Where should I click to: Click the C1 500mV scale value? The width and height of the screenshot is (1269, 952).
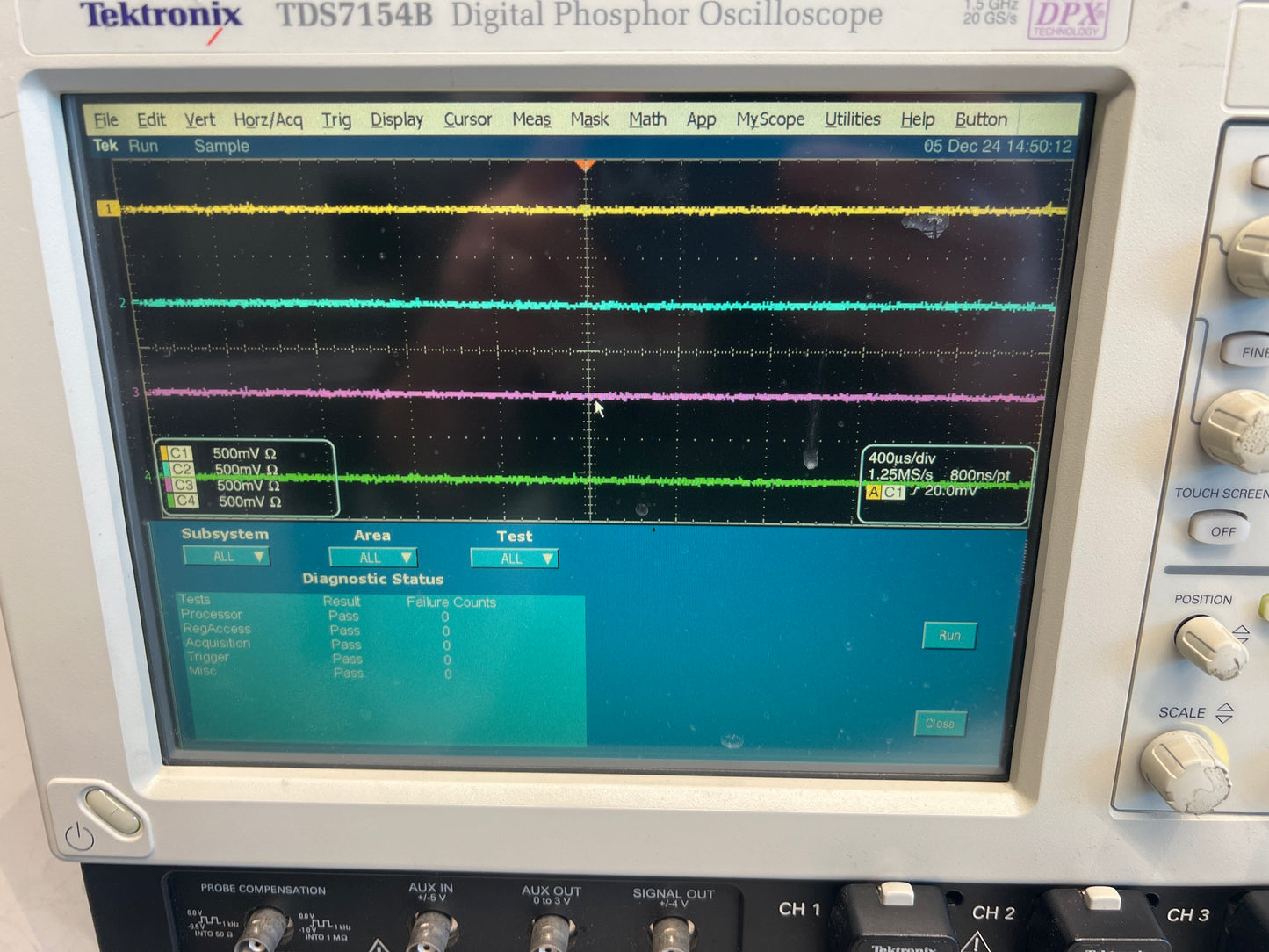tap(244, 454)
